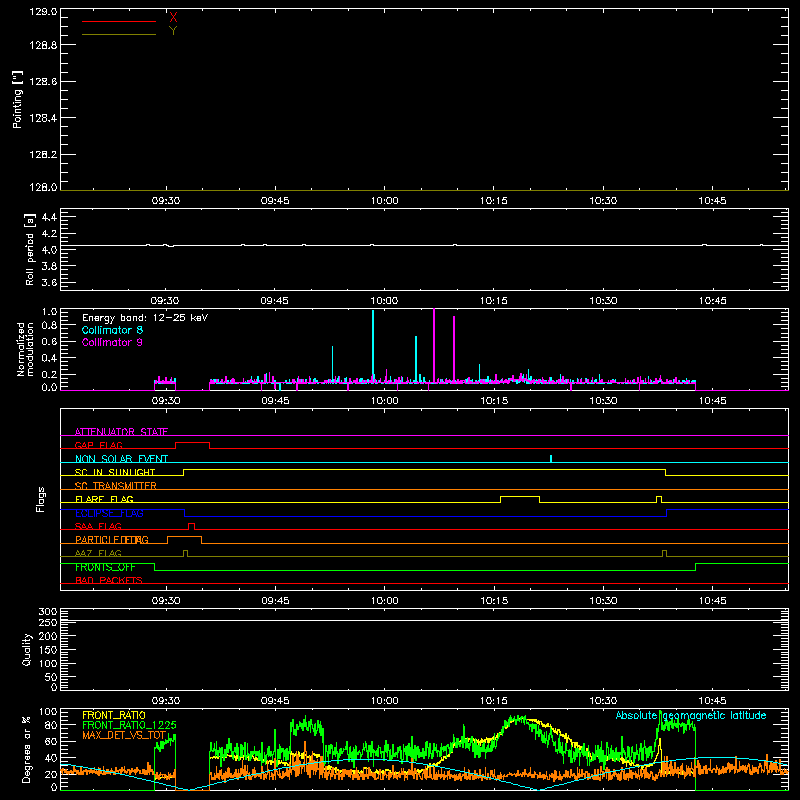The width and height of the screenshot is (800, 800).
Task: Click the Normalized modulation axis title
Action: pos(25,349)
